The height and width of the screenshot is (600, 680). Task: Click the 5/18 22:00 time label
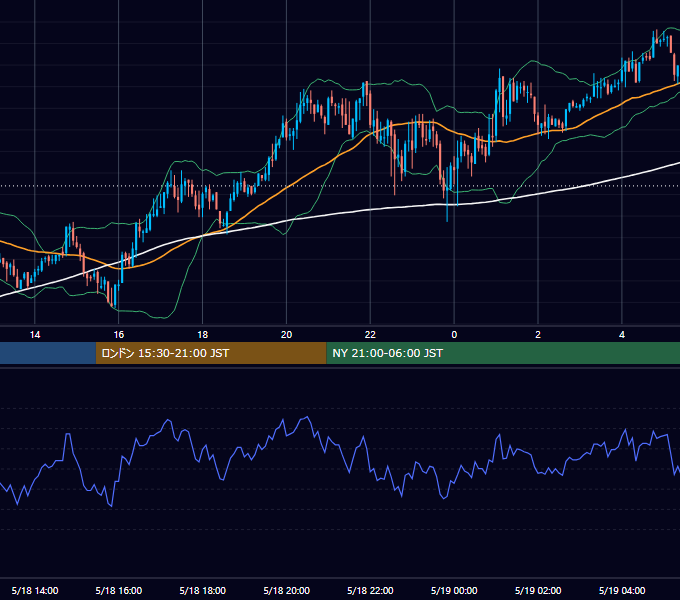point(370,590)
